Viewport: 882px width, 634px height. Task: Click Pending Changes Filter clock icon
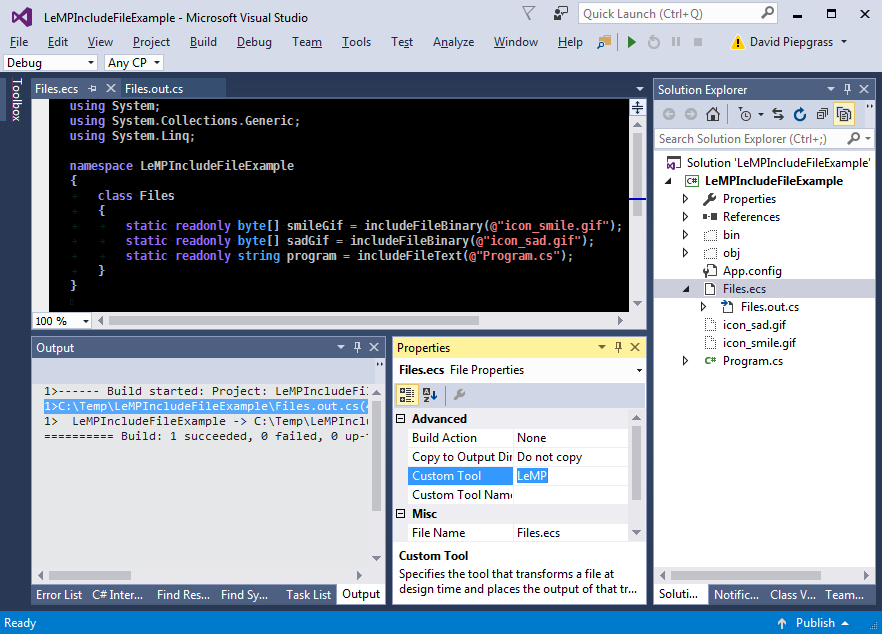coord(745,115)
